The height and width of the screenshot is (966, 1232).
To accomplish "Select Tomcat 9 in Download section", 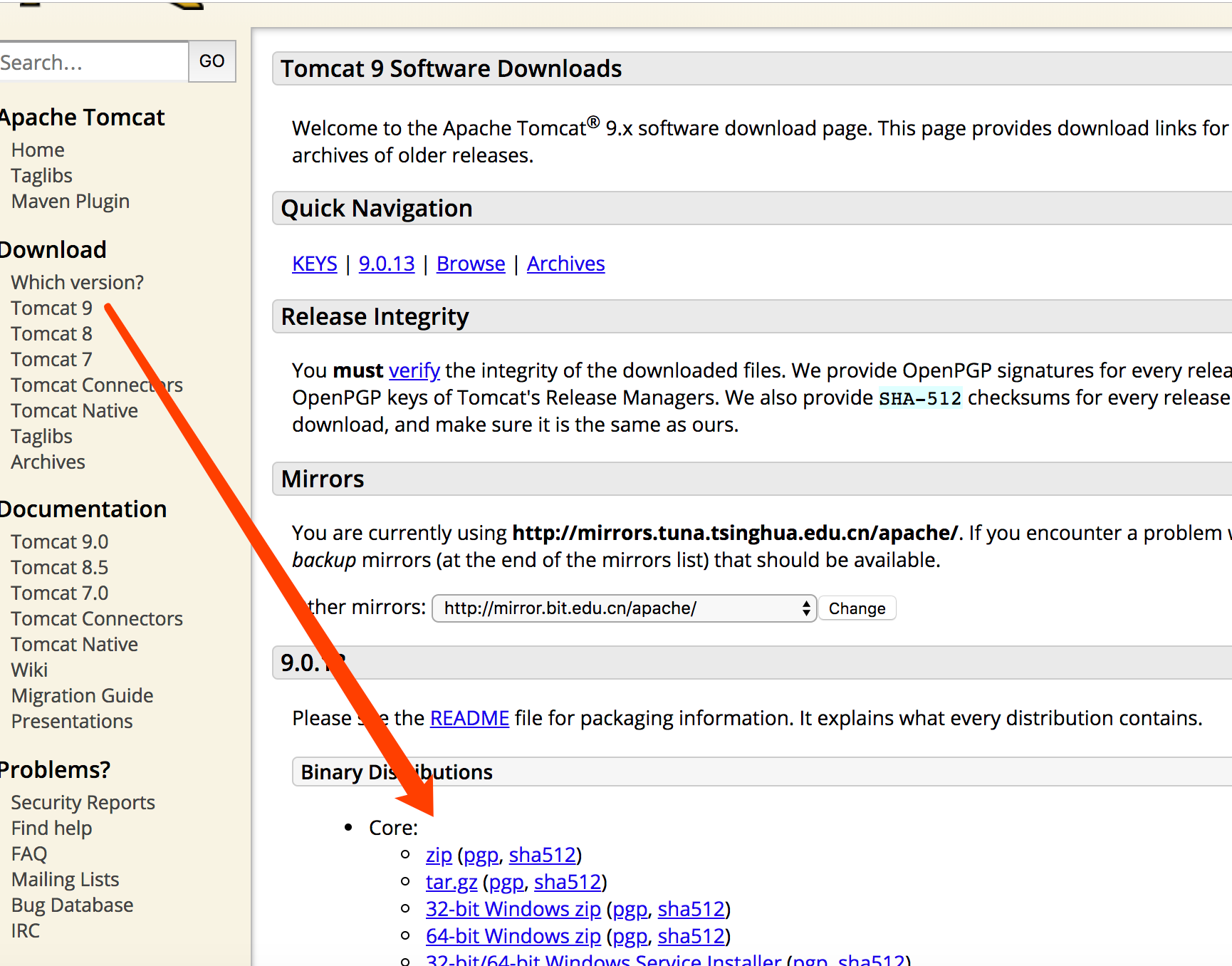I will coord(52,308).
